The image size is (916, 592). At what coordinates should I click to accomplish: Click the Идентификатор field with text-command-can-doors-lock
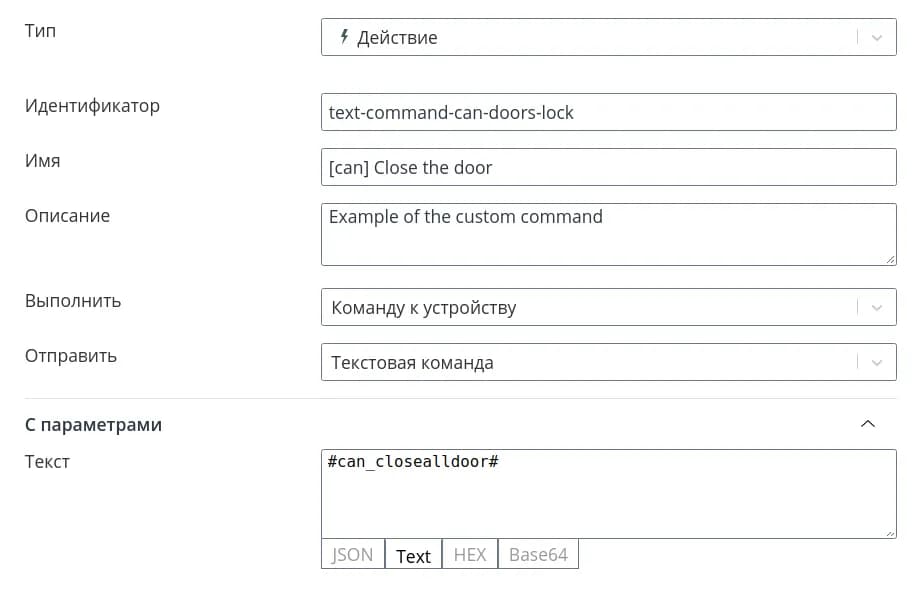(x=608, y=112)
